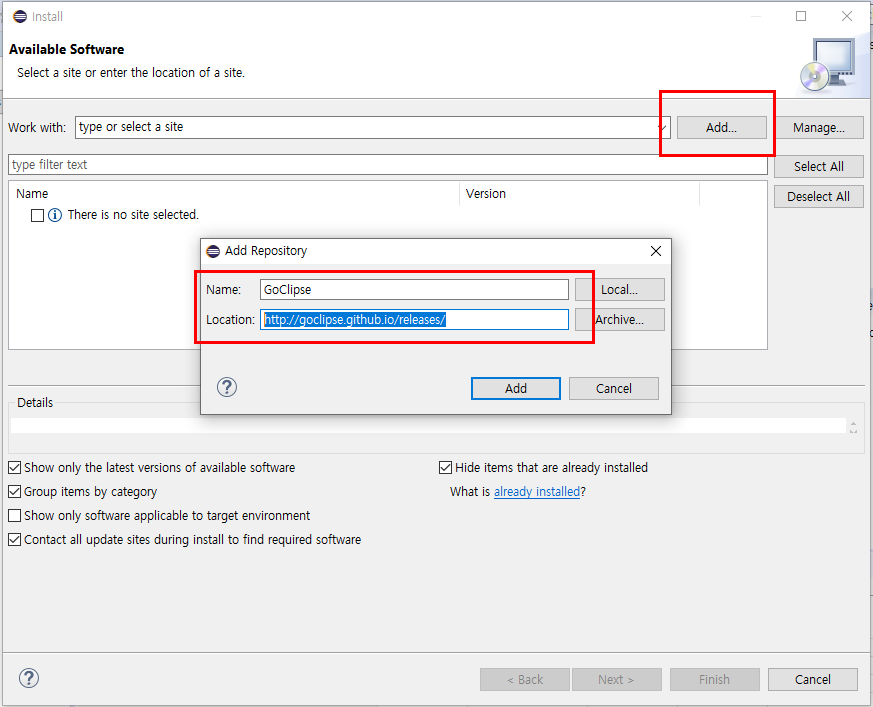Image resolution: width=873 pixels, height=707 pixels.
Task: Click the Eclipse icon in Add Repository title
Action: (x=213, y=251)
